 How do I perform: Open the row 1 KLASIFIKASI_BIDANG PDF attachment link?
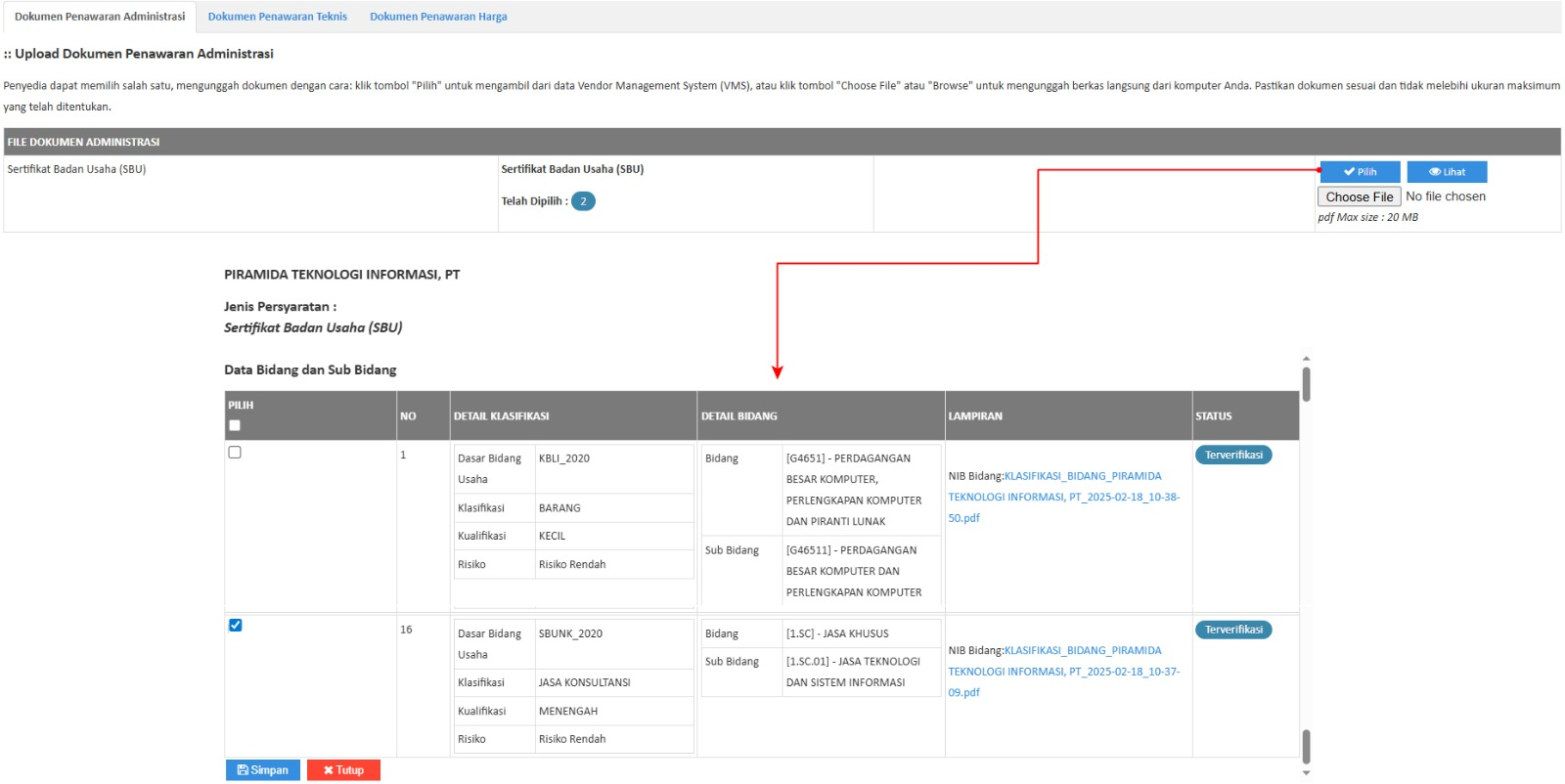click(1063, 497)
